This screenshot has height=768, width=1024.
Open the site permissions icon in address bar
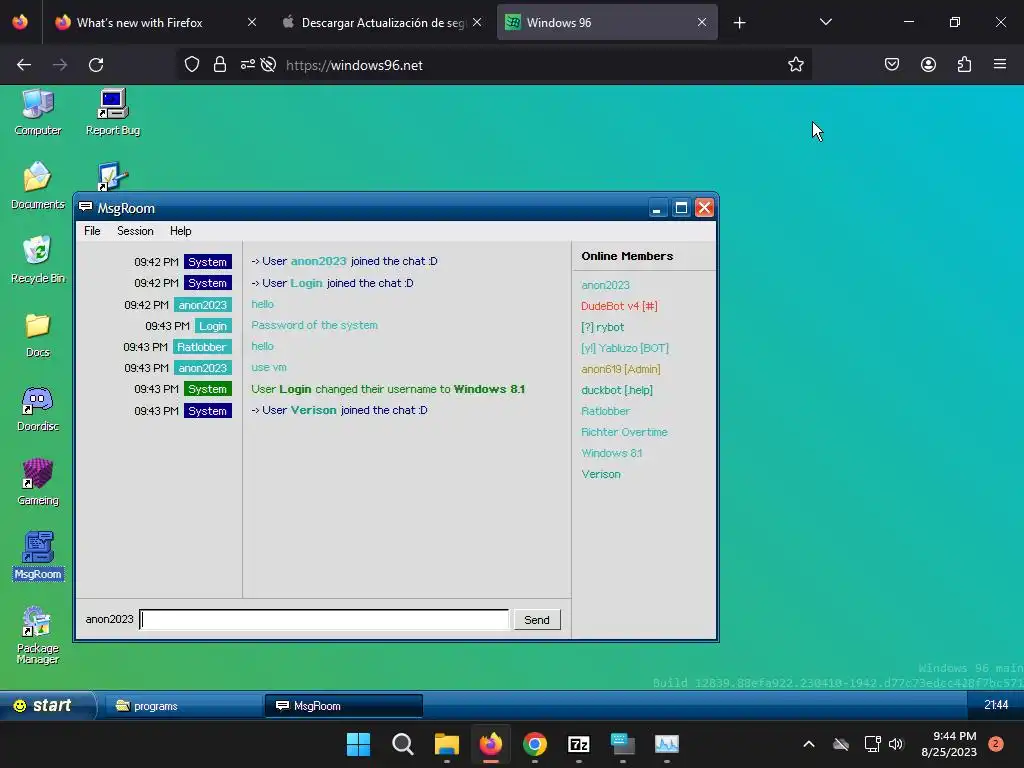coord(248,65)
